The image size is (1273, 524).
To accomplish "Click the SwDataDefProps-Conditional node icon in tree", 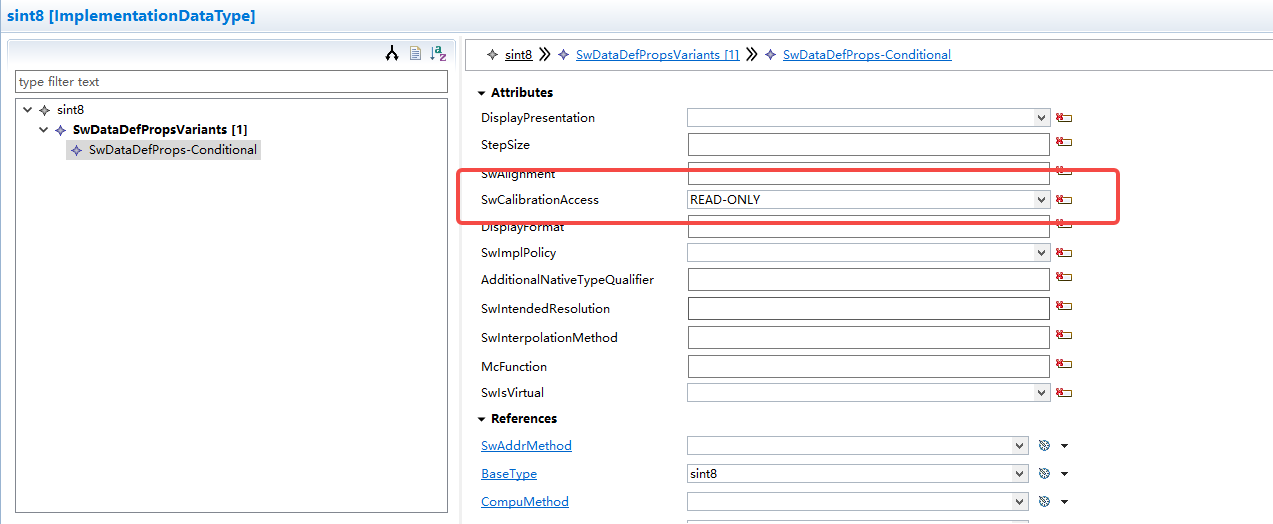I will tap(76, 150).
